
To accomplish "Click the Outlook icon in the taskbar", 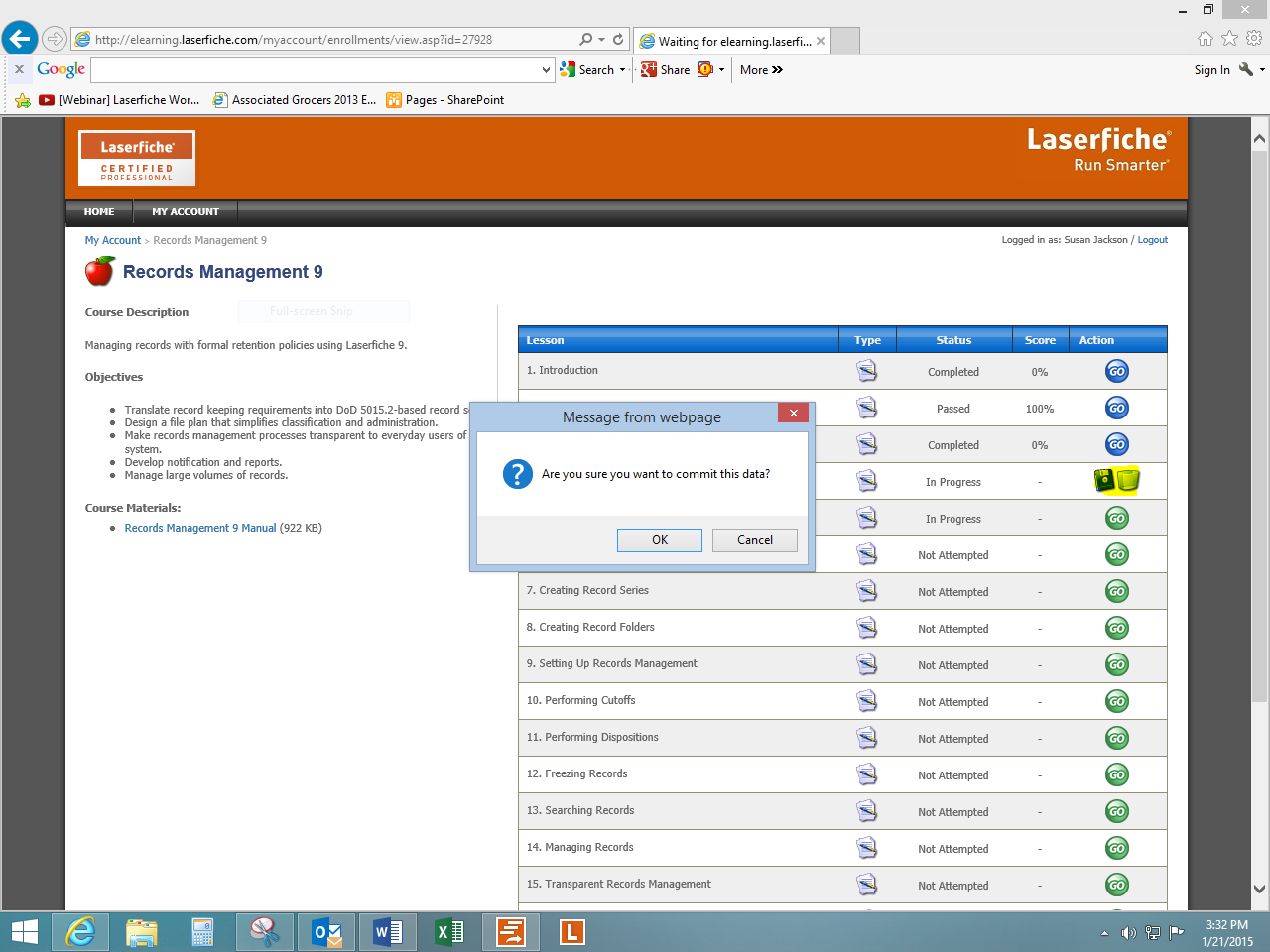I will [326, 932].
